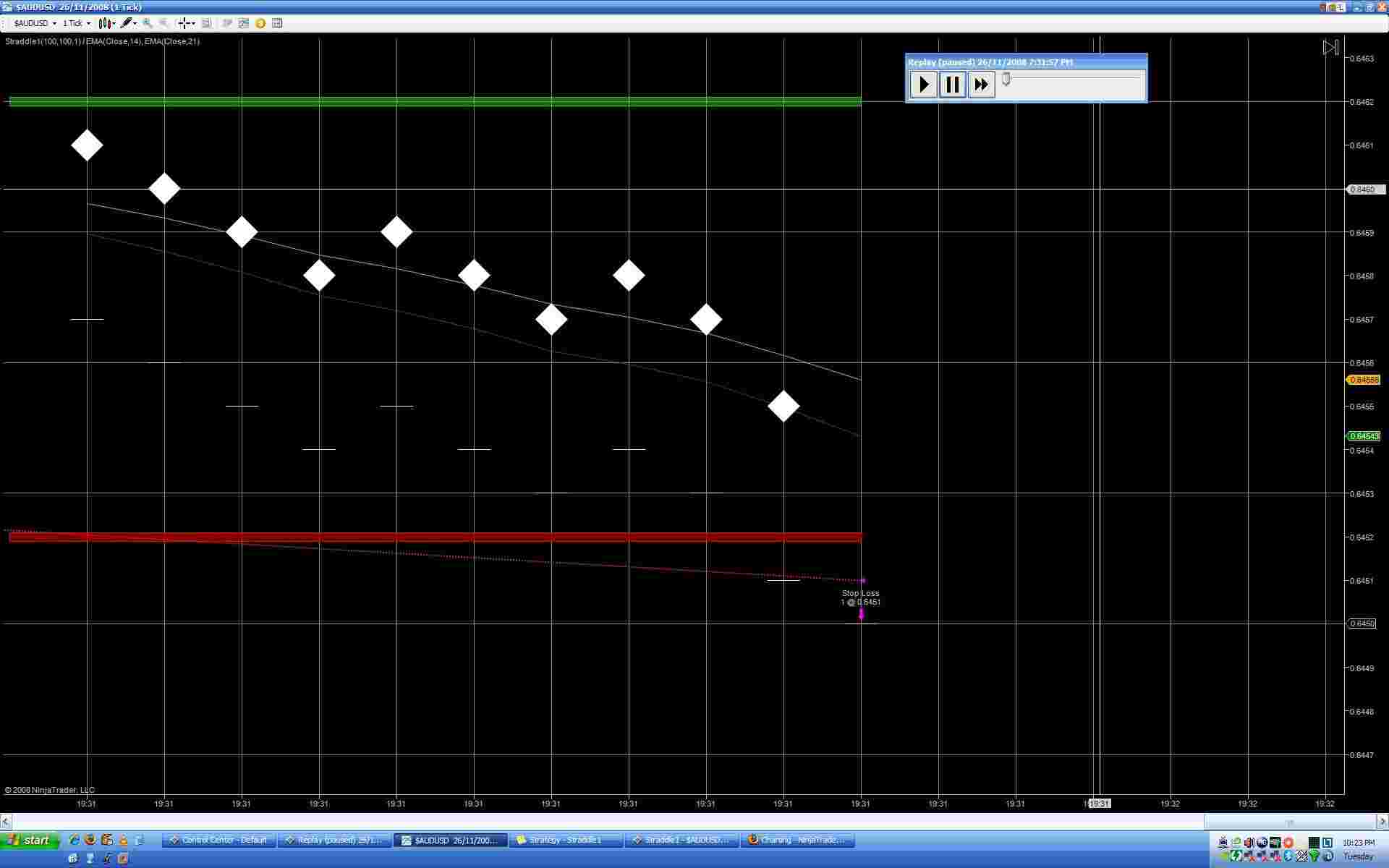Click the horizontal scrollbar right arrow

(1382, 822)
